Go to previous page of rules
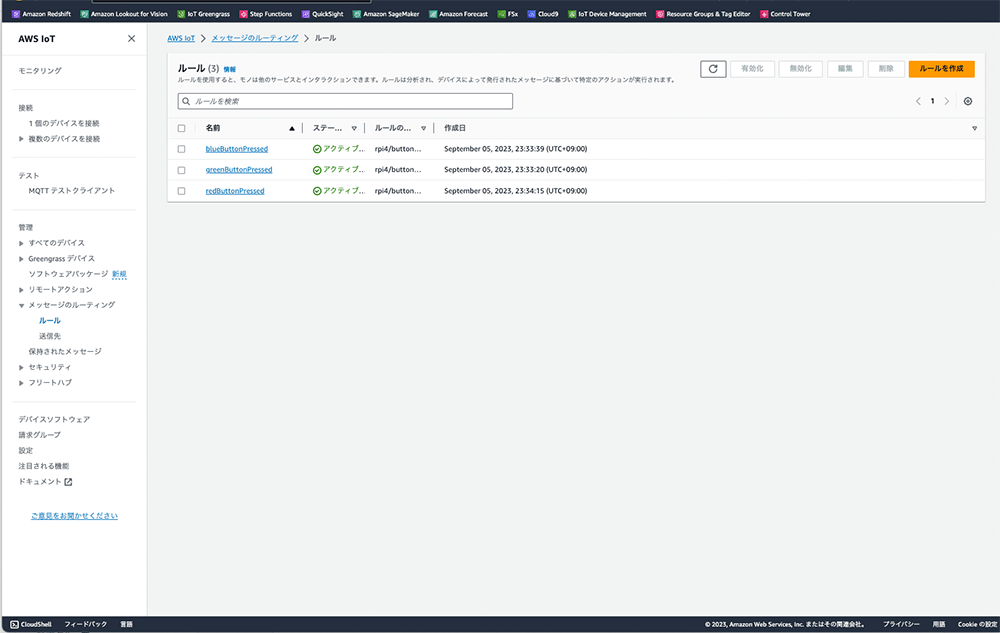 point(918,101)
